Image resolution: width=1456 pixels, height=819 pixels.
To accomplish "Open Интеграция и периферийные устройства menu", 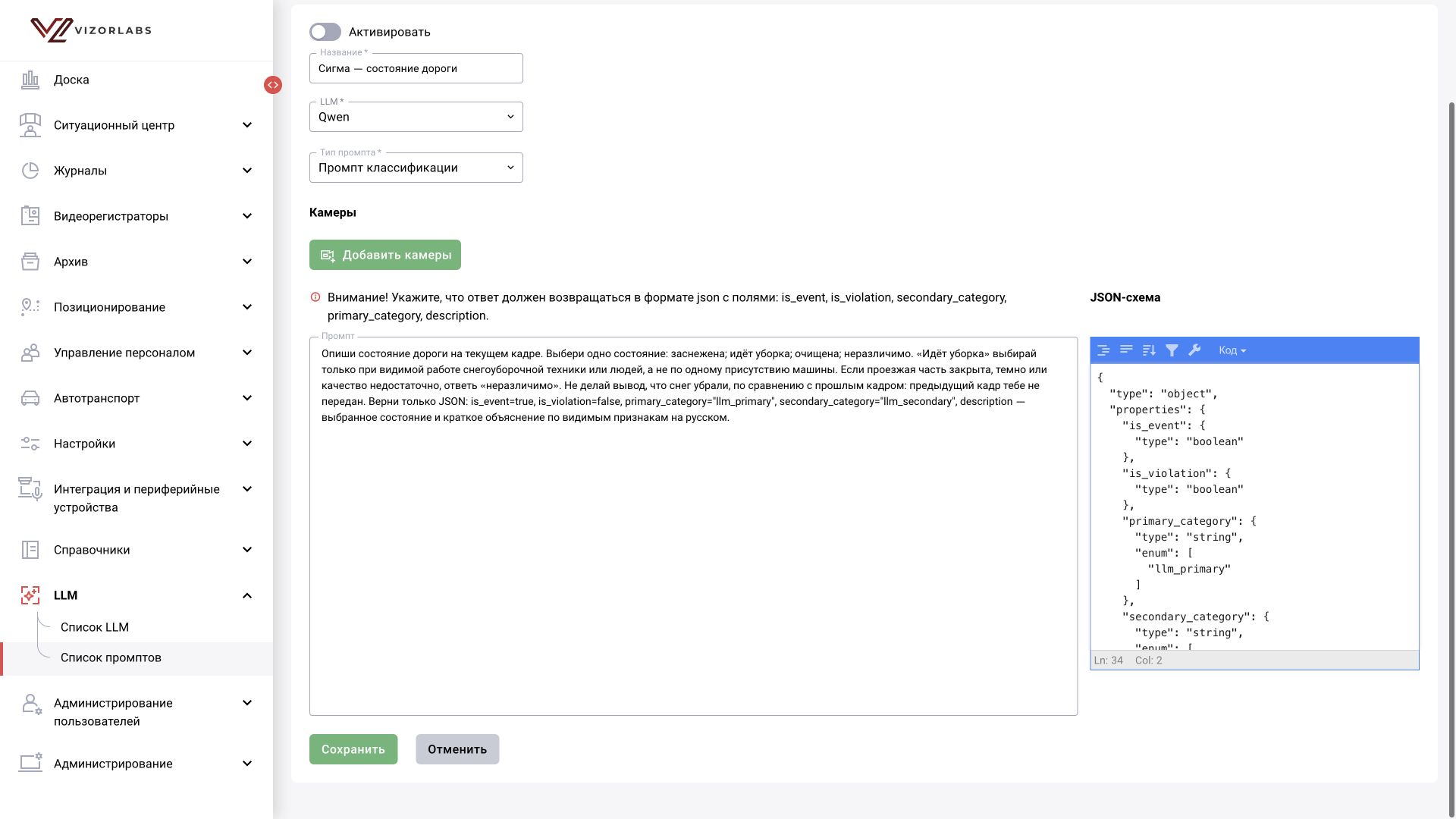I will 136,498.
